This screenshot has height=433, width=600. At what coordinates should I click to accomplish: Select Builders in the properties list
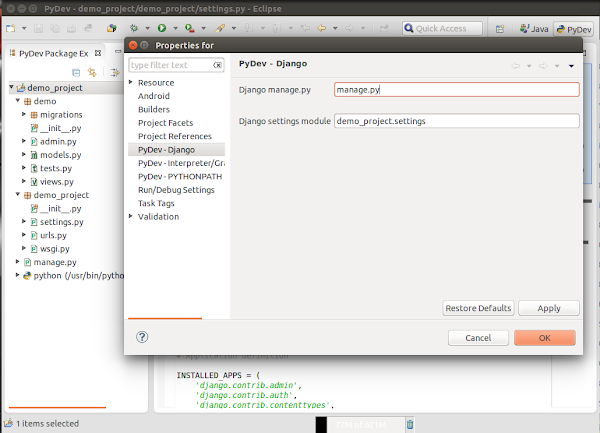tap(154, 109)
